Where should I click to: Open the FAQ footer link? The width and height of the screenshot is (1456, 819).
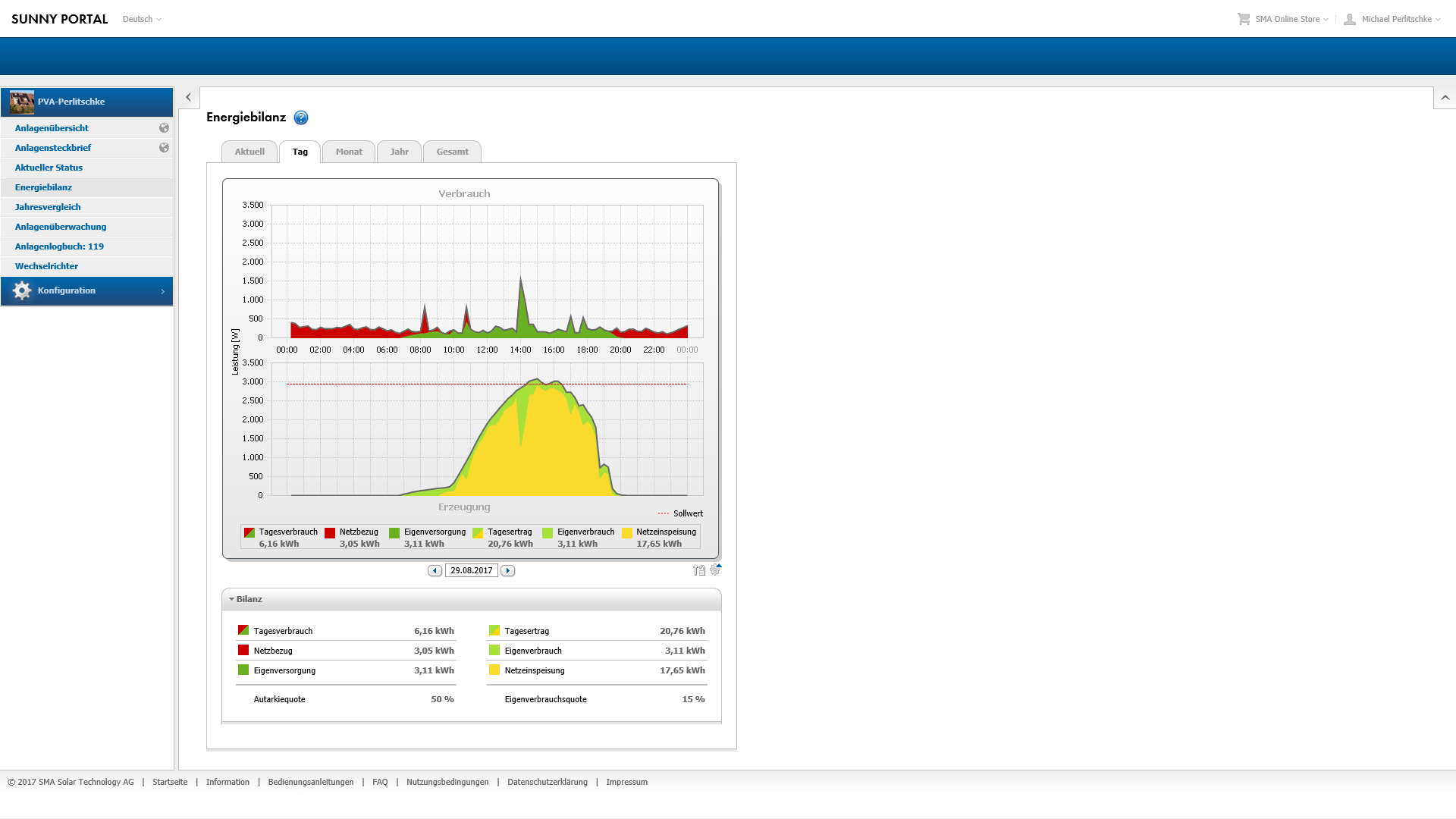click(x=380, y=782)
